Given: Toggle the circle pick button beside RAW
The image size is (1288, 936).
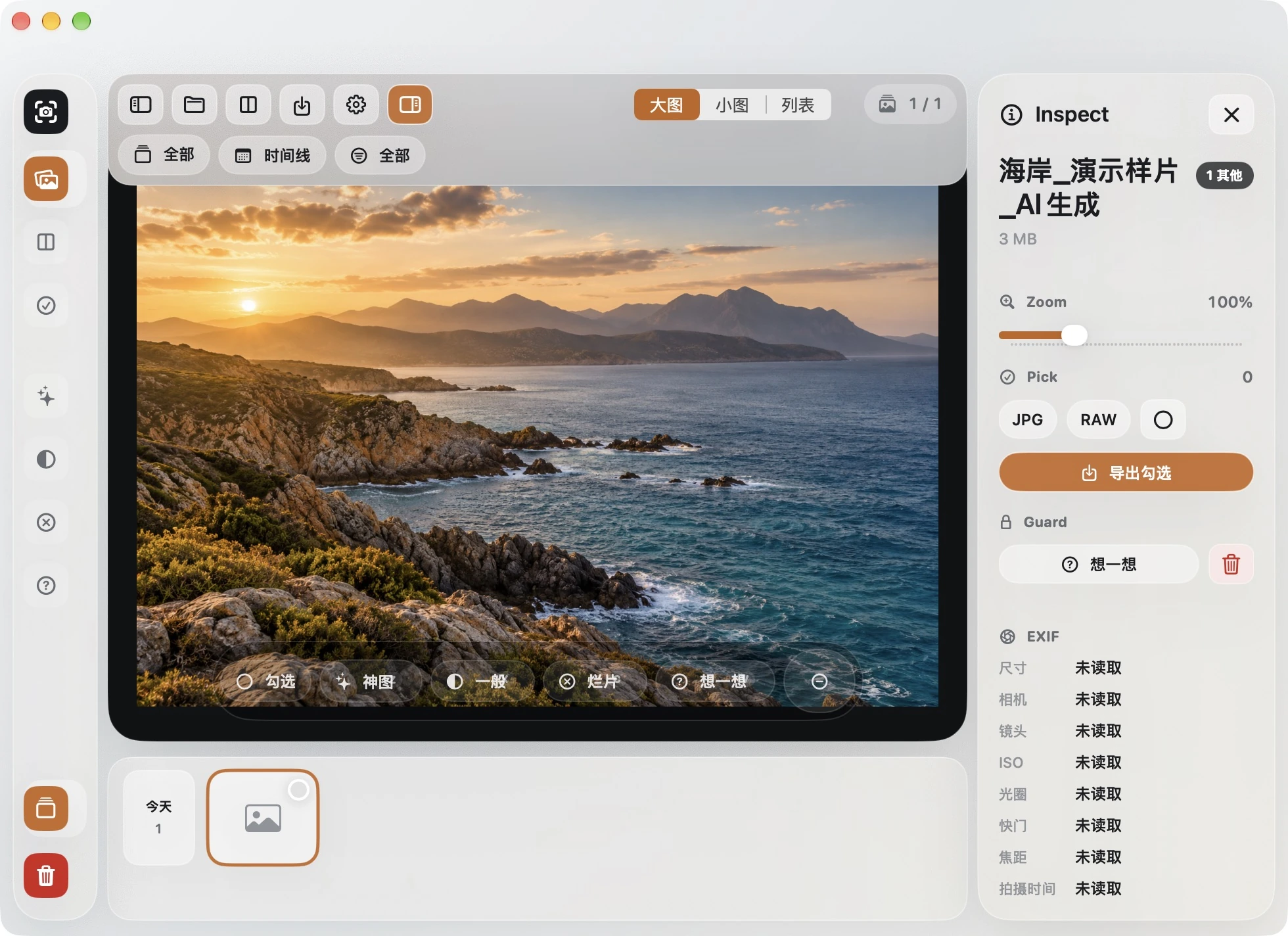Looking at the screenshot, I should coord(1163,419).
